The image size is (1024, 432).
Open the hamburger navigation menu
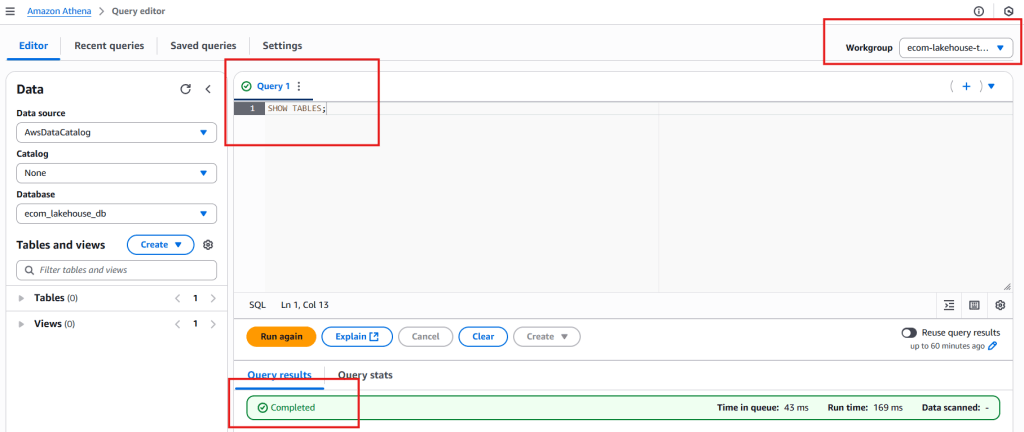10,11
